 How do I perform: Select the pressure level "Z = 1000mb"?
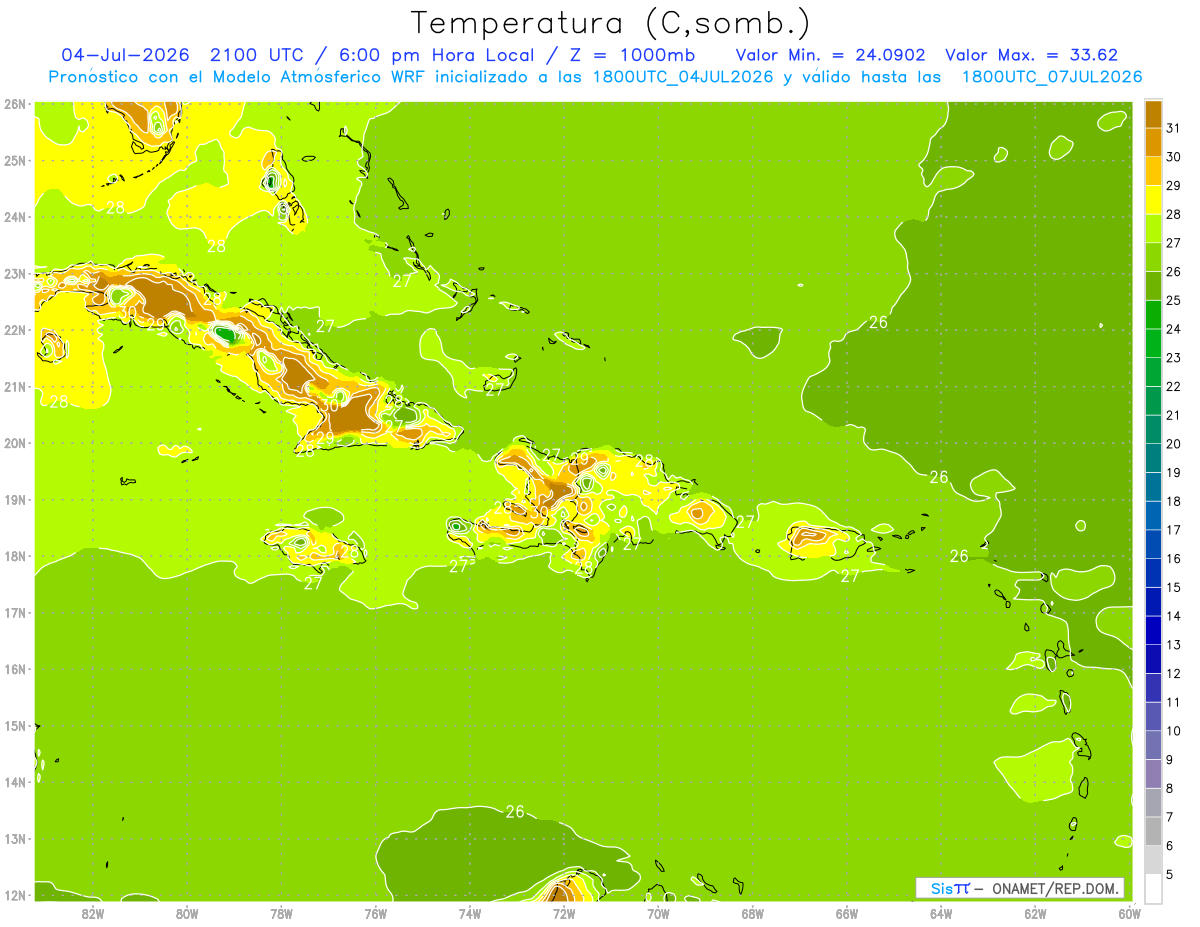(632, 55)
